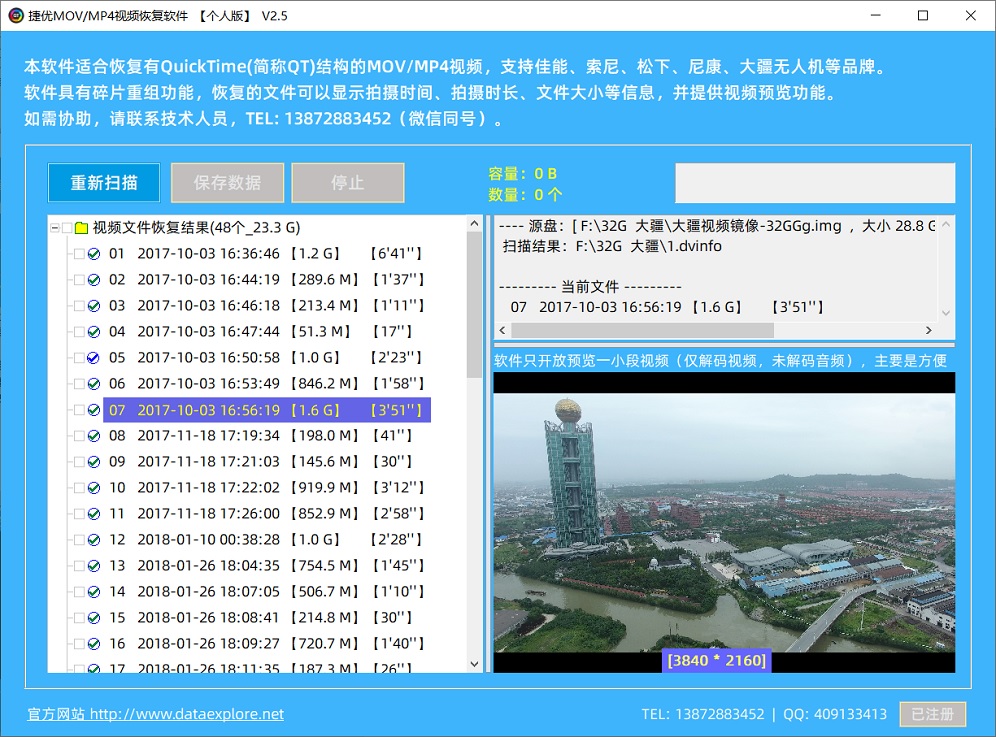Click the status check icon of file 06
The image size is (996, 737).
pos(94,384)
